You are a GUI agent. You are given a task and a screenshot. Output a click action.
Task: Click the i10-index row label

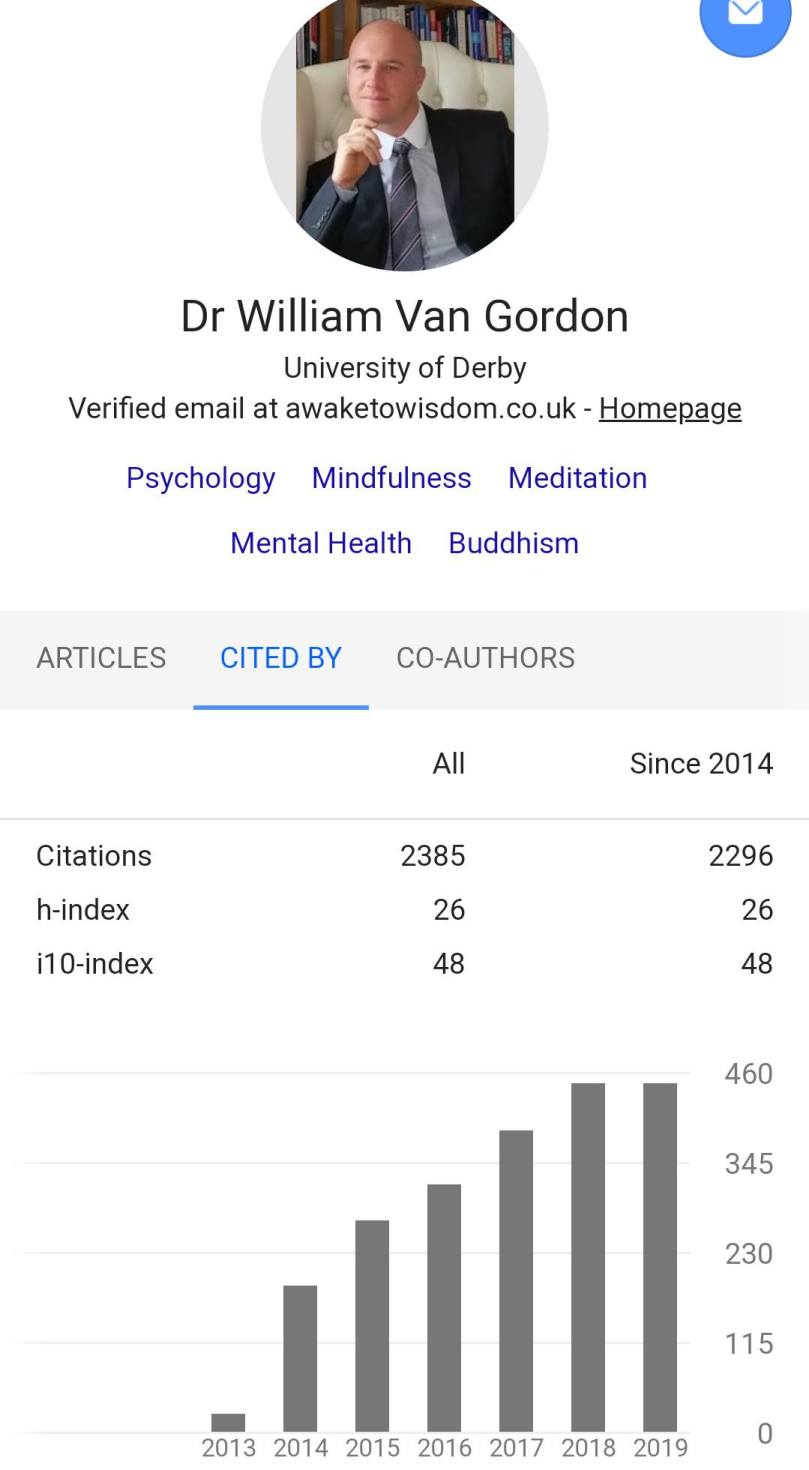pos(95,964)
